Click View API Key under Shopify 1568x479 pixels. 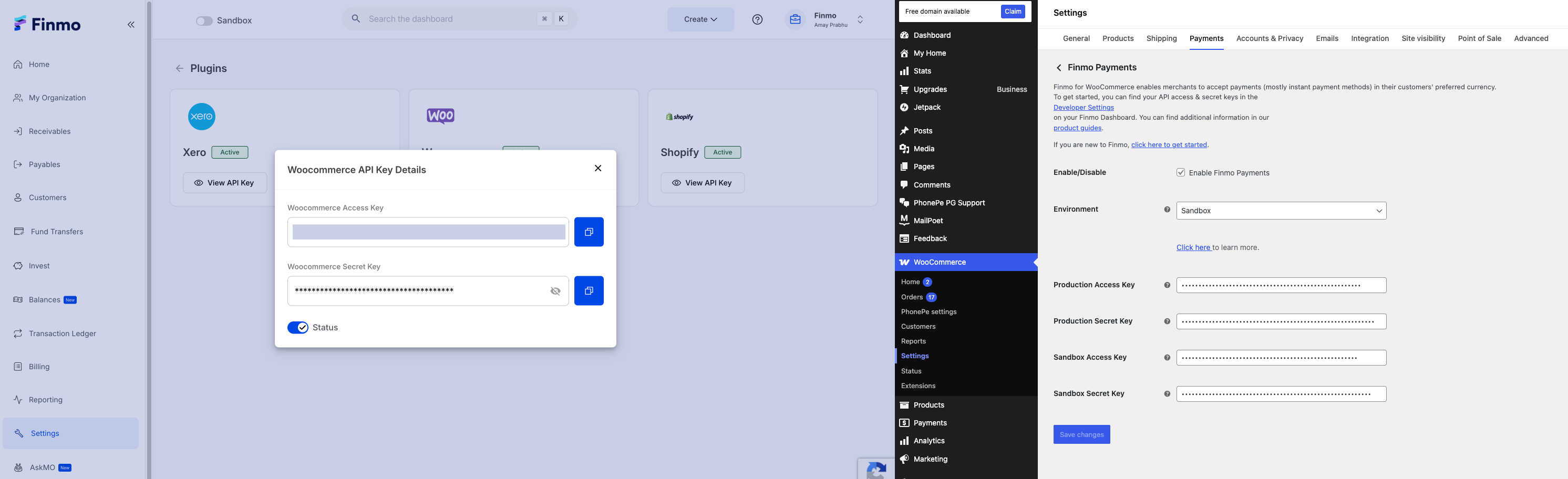(703, 183)
